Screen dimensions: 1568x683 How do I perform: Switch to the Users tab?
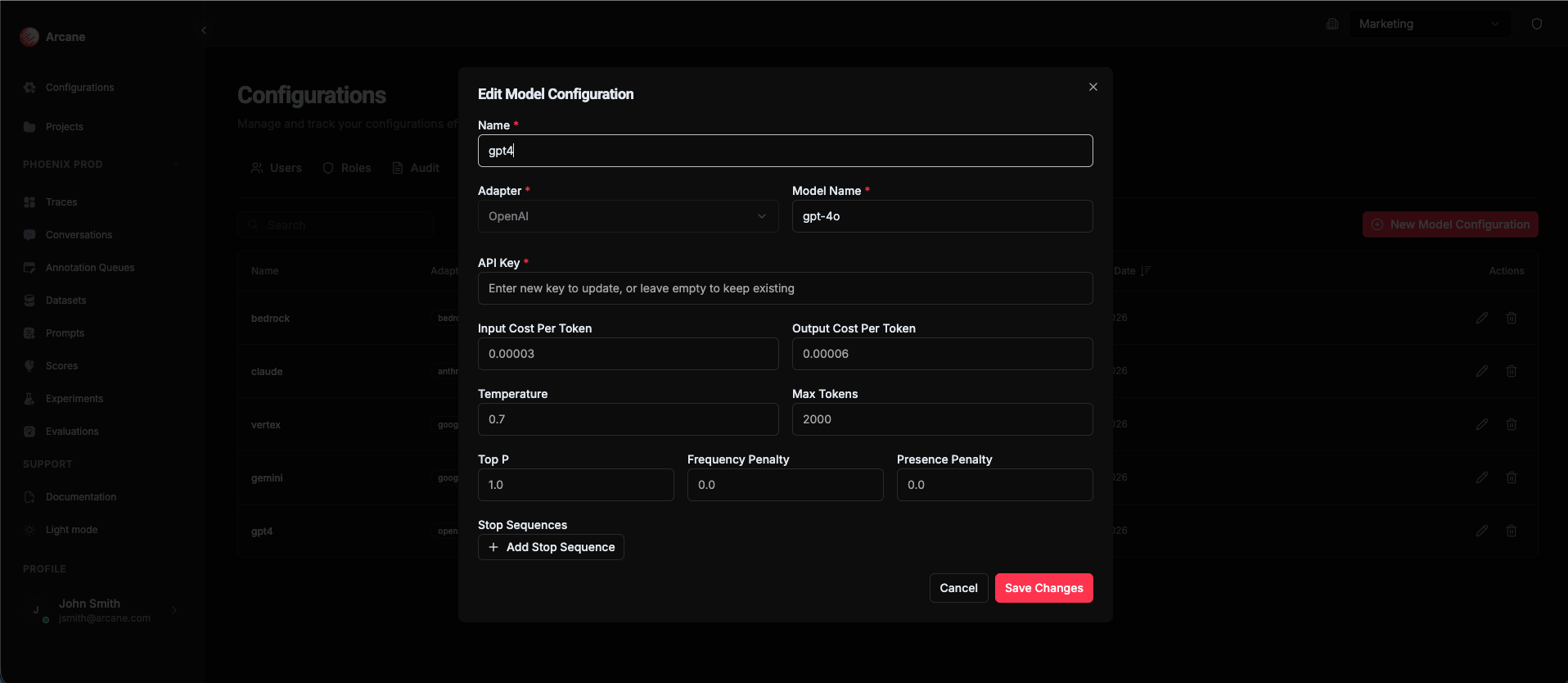(277, 168)
